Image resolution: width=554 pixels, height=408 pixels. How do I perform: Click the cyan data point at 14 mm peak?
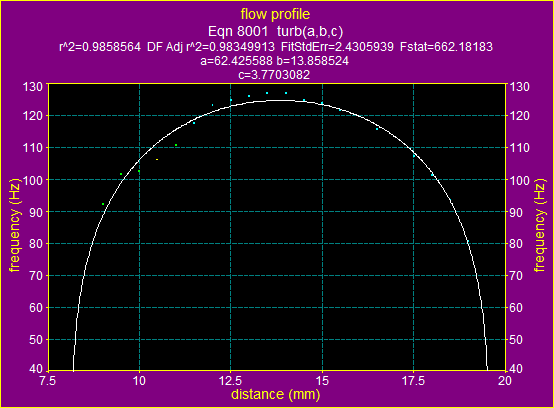[286, 93]
